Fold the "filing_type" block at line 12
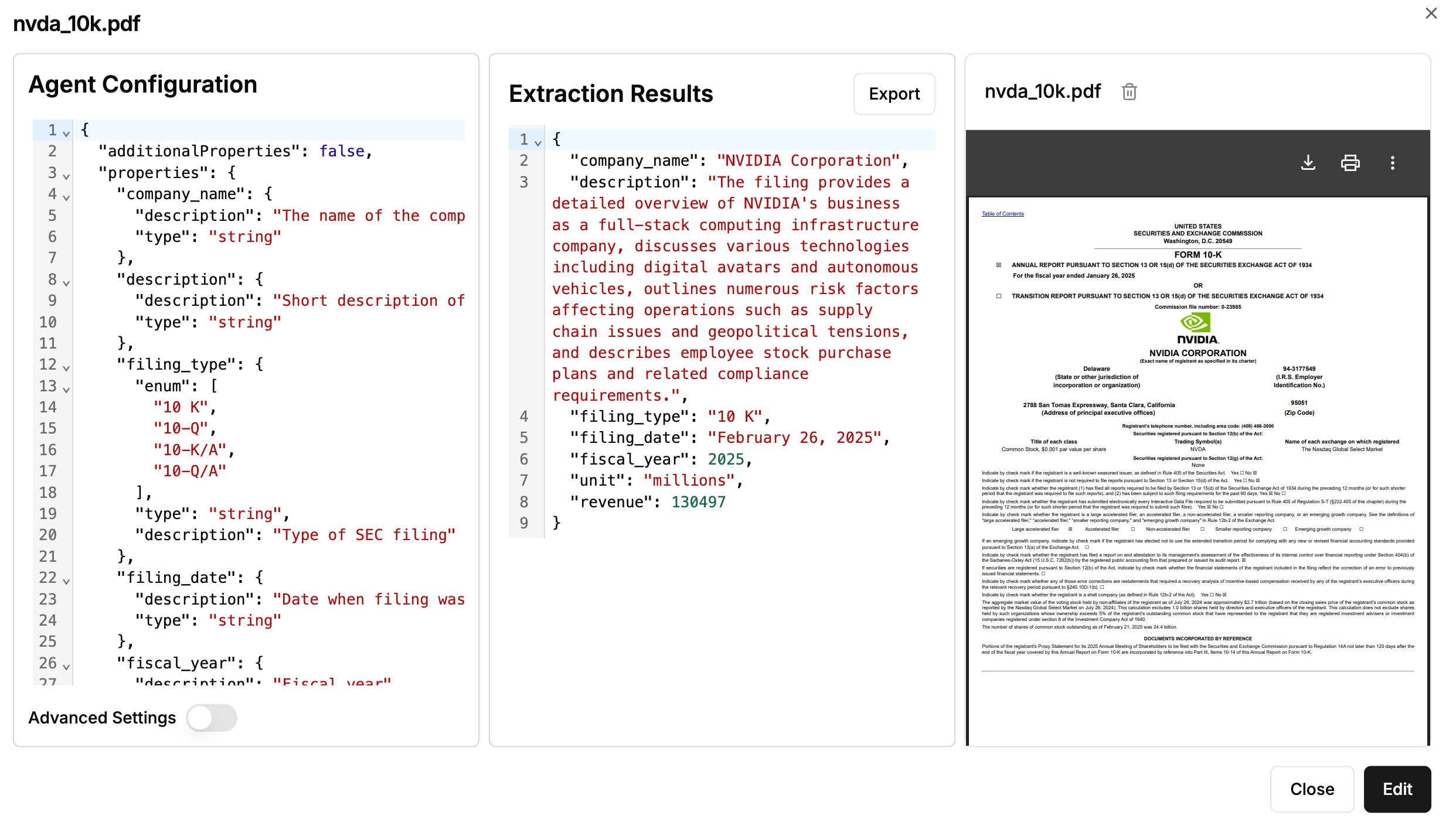The height and width of the screenshot is (826, 1456). (66, 368)
